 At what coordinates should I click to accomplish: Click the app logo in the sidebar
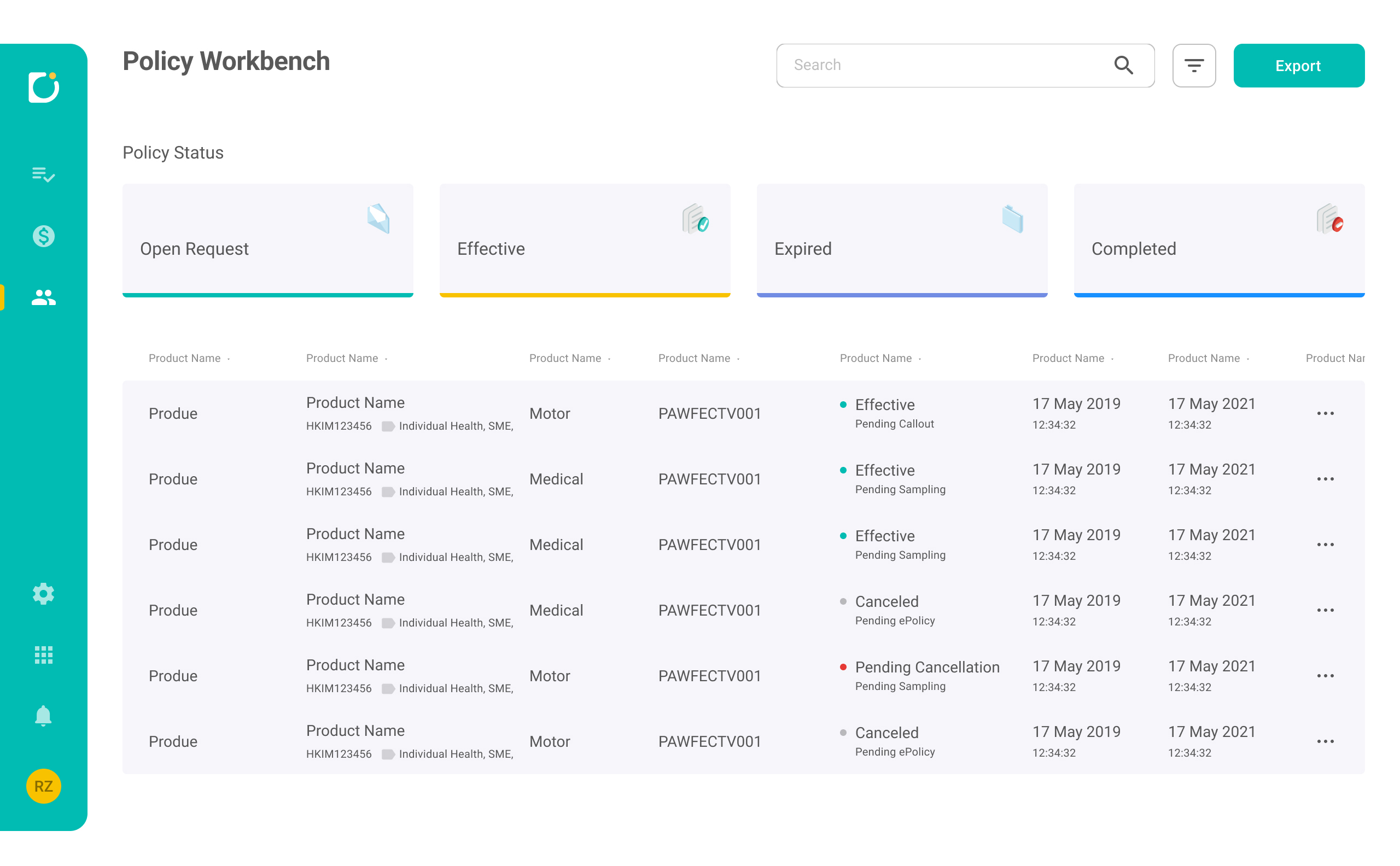44,87
